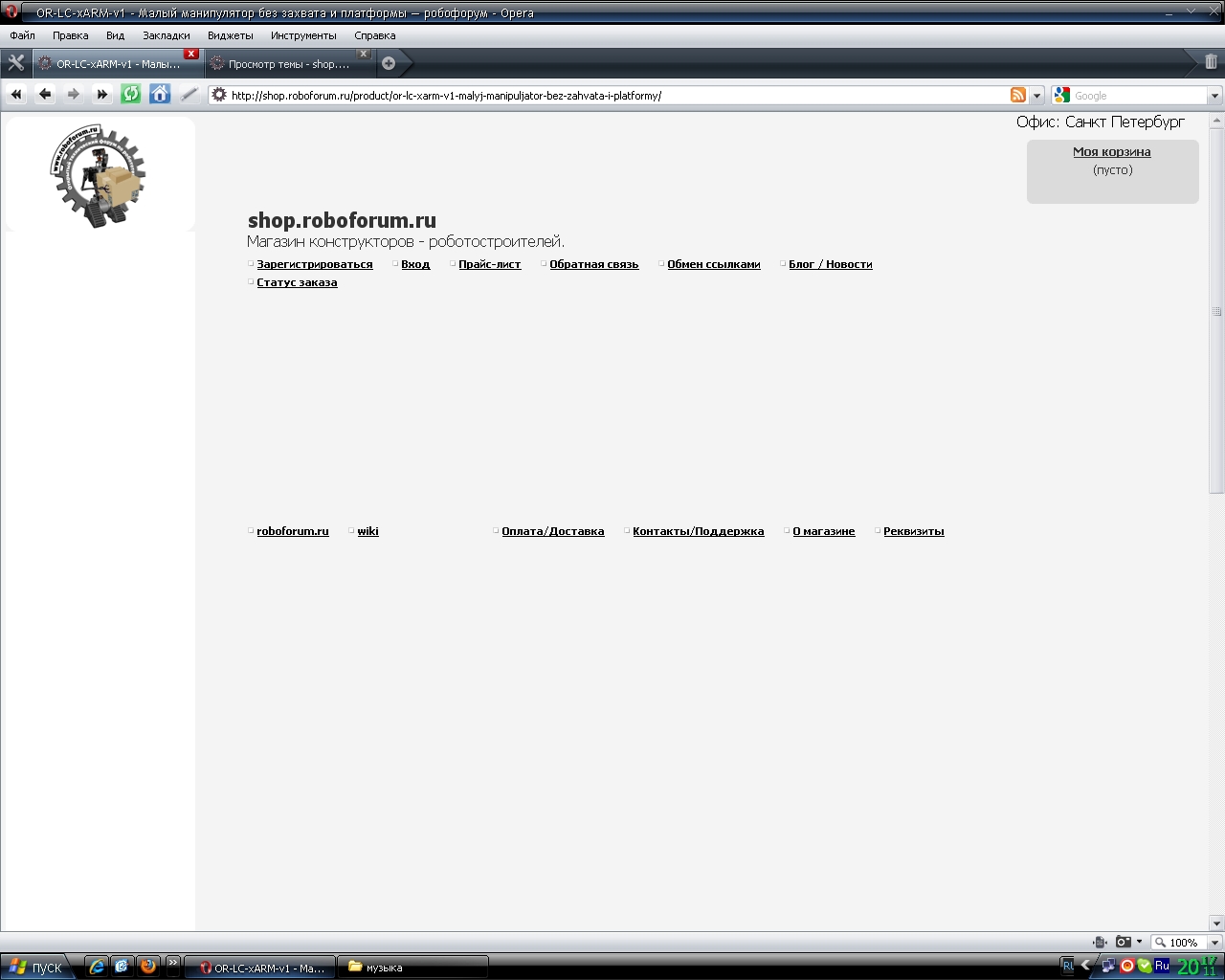Expand the address bar history dropdown

(x=1036, y=96)
